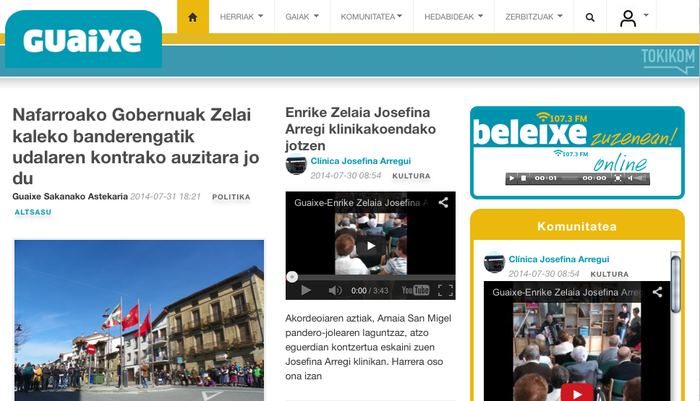Expand the Herriak menu

(242, 17)
